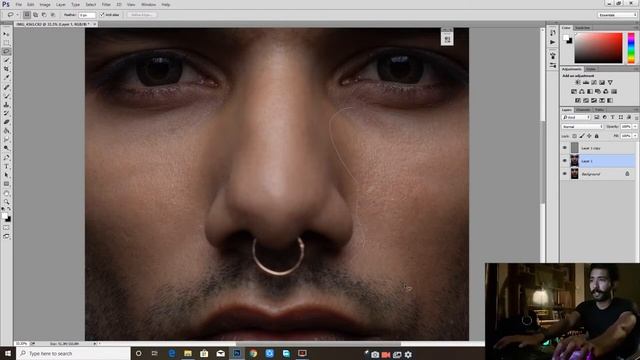Select the Dodge tool
Viewport: 640px width, 360px height.
click(6, 148)
